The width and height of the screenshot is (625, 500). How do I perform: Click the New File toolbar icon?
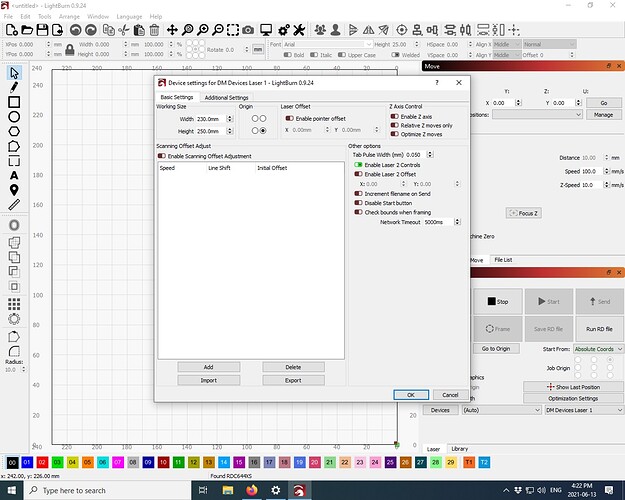tap(12, 30)
